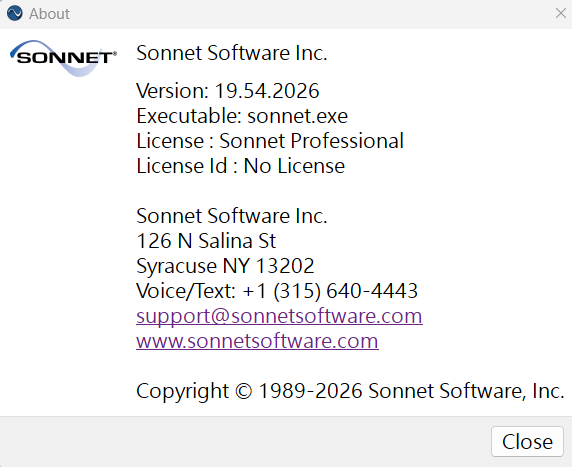Viewport: 572px width, 467px height.
Task: Click the version number 19.54.2026
Action: 267,90
